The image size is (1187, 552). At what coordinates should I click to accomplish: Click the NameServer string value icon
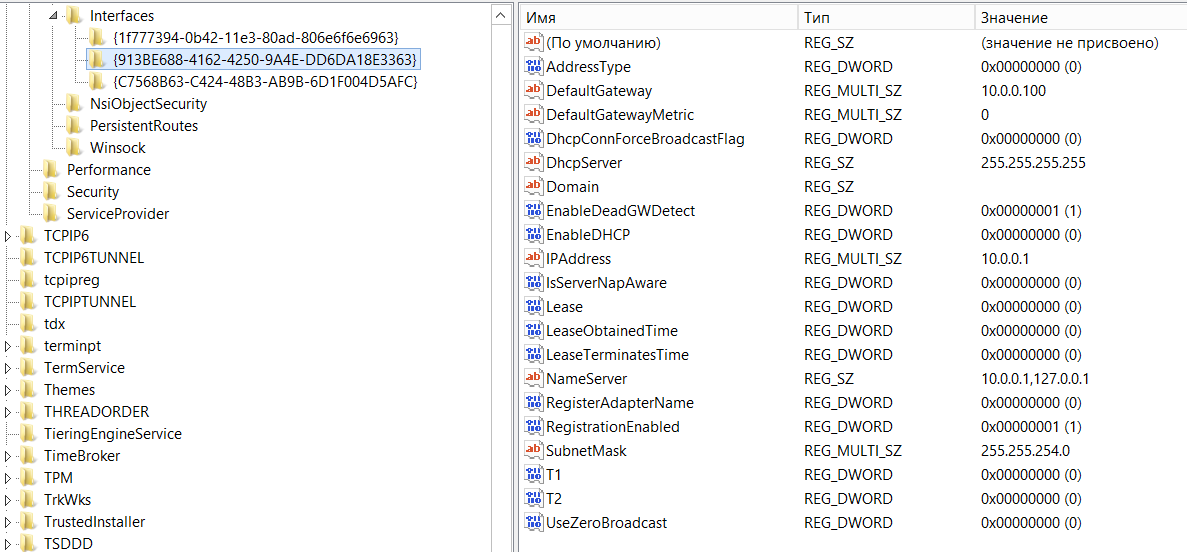tap(533, 379)
